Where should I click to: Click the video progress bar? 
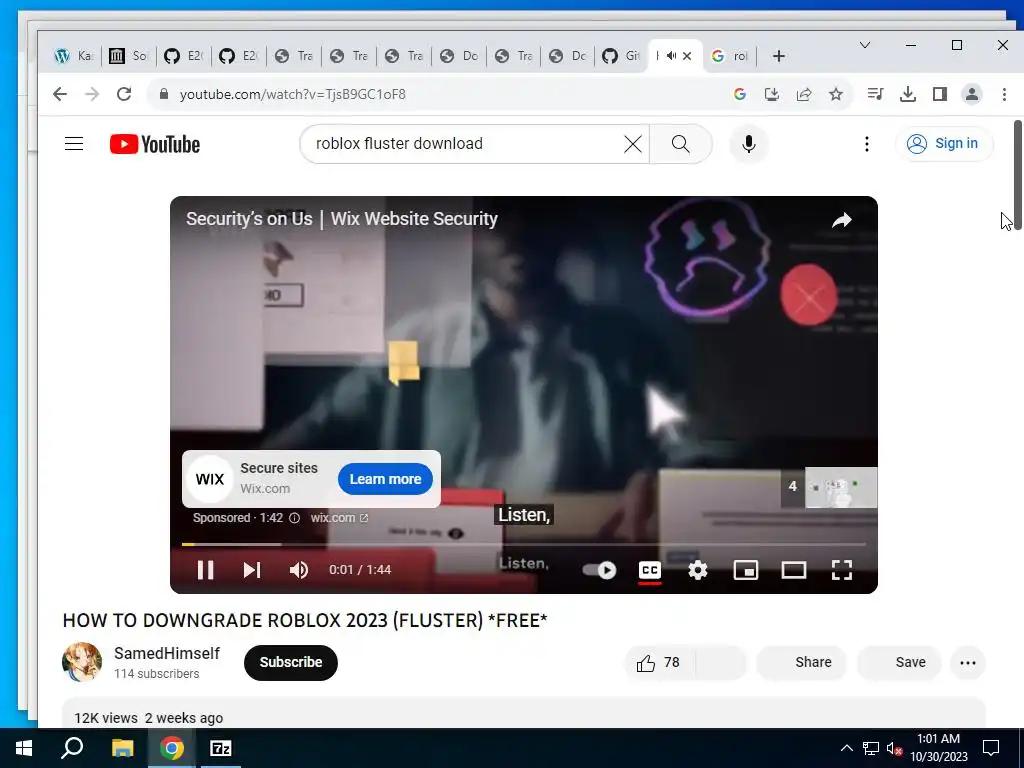click(524, 544)
